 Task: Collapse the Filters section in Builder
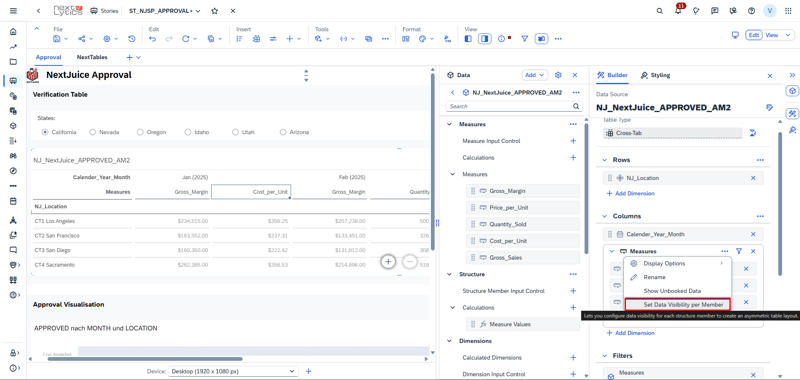604,356
